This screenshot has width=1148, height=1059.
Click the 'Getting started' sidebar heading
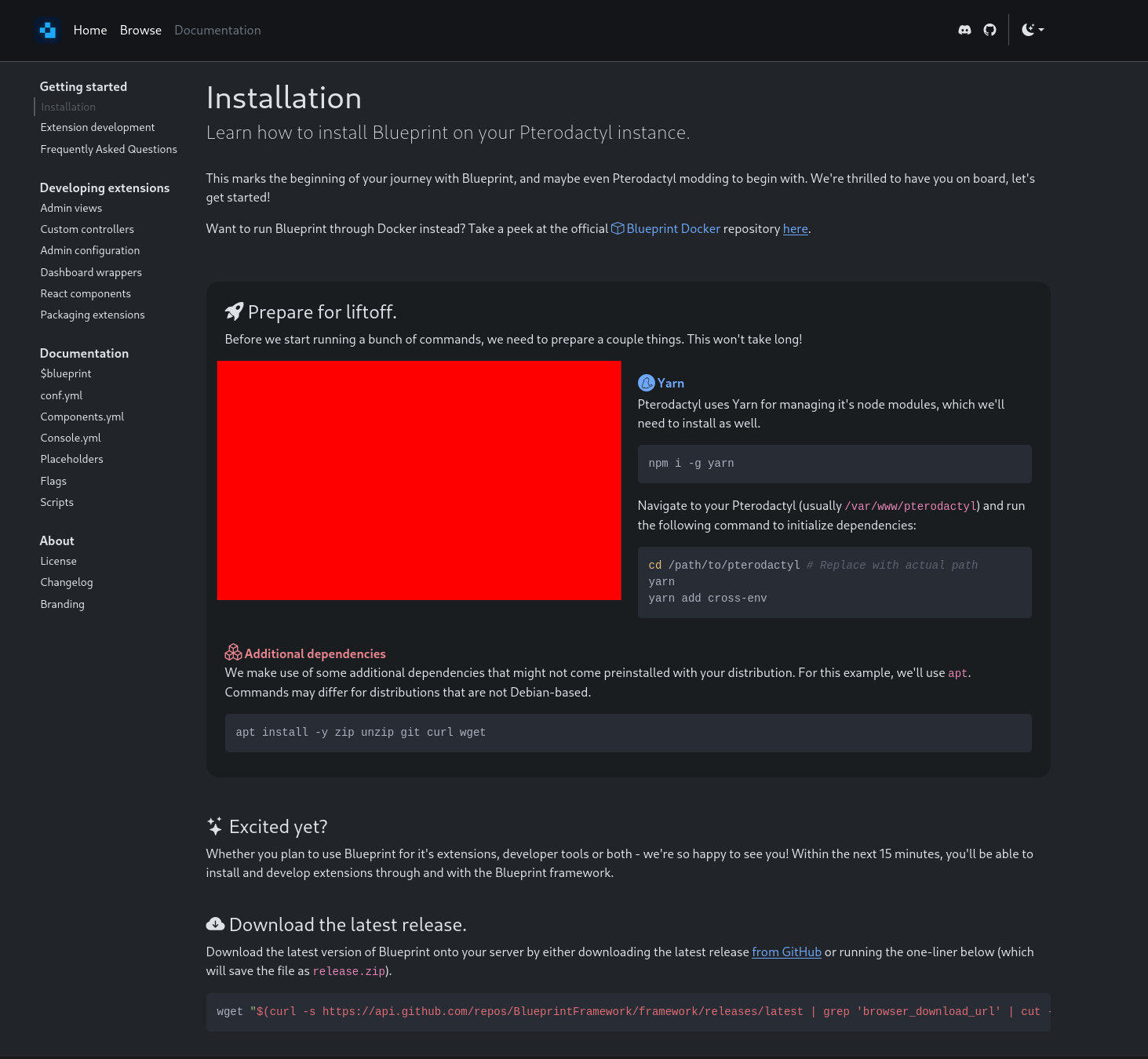[83, 86]
